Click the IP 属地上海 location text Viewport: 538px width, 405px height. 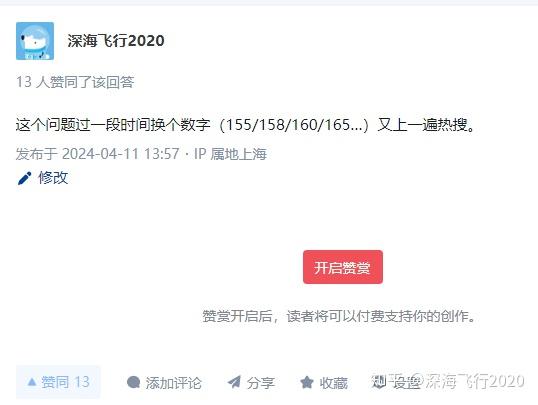pos(230,154)
